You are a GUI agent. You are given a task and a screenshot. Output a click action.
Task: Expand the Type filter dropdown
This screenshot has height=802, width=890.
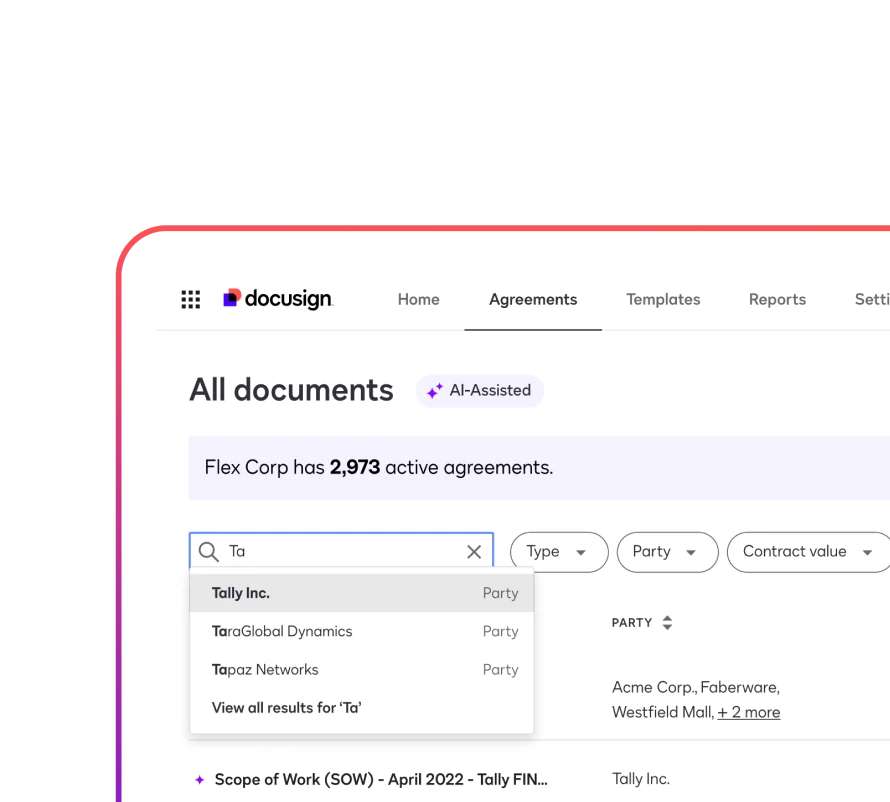pyautogui.click(x=559, y=552)
